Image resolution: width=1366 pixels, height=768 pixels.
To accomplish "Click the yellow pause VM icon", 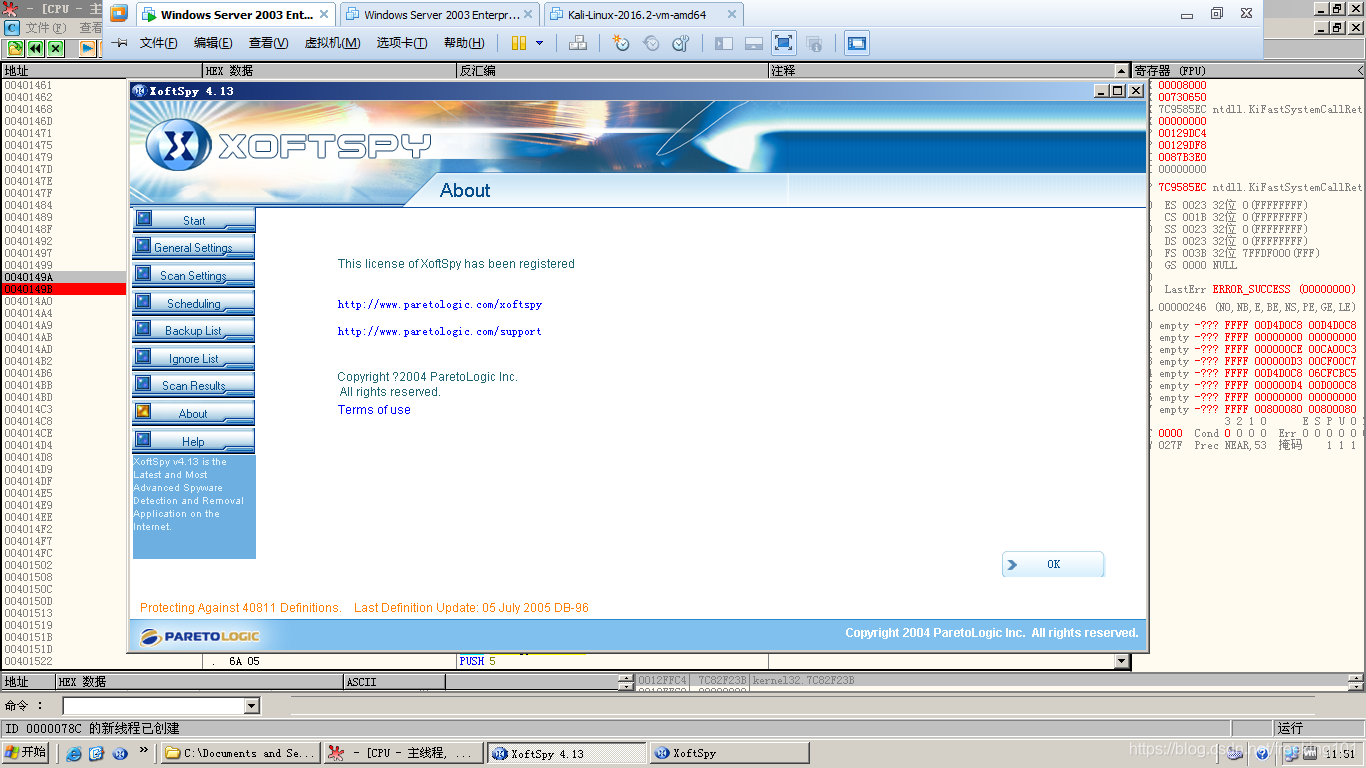I will tap(518, 43).
